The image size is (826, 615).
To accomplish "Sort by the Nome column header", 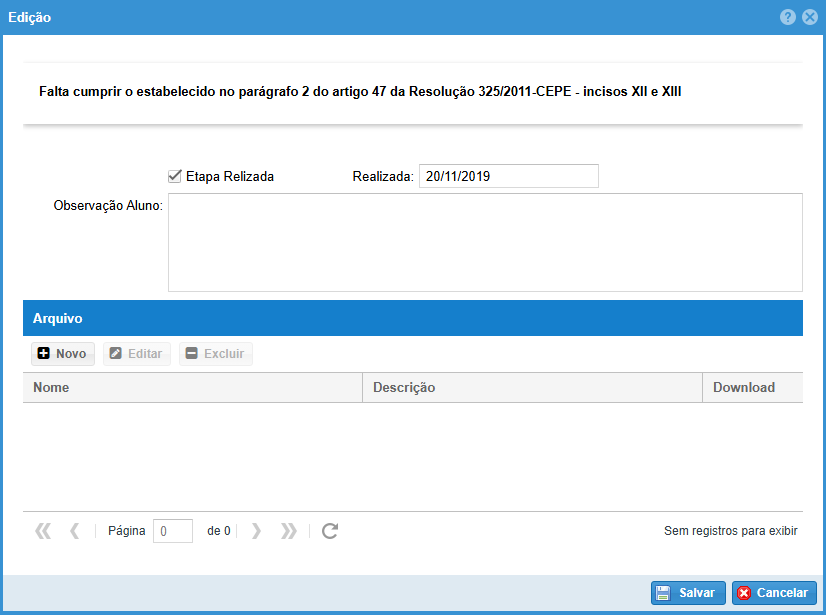I will tap(192, 388).
